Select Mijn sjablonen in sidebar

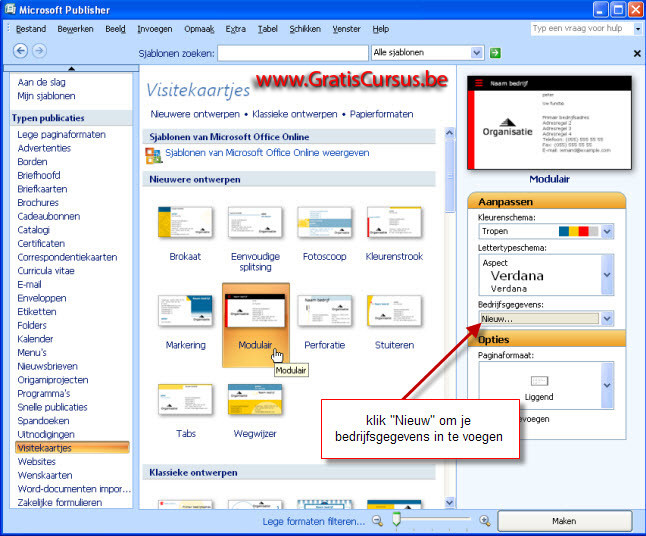[46, 96]
